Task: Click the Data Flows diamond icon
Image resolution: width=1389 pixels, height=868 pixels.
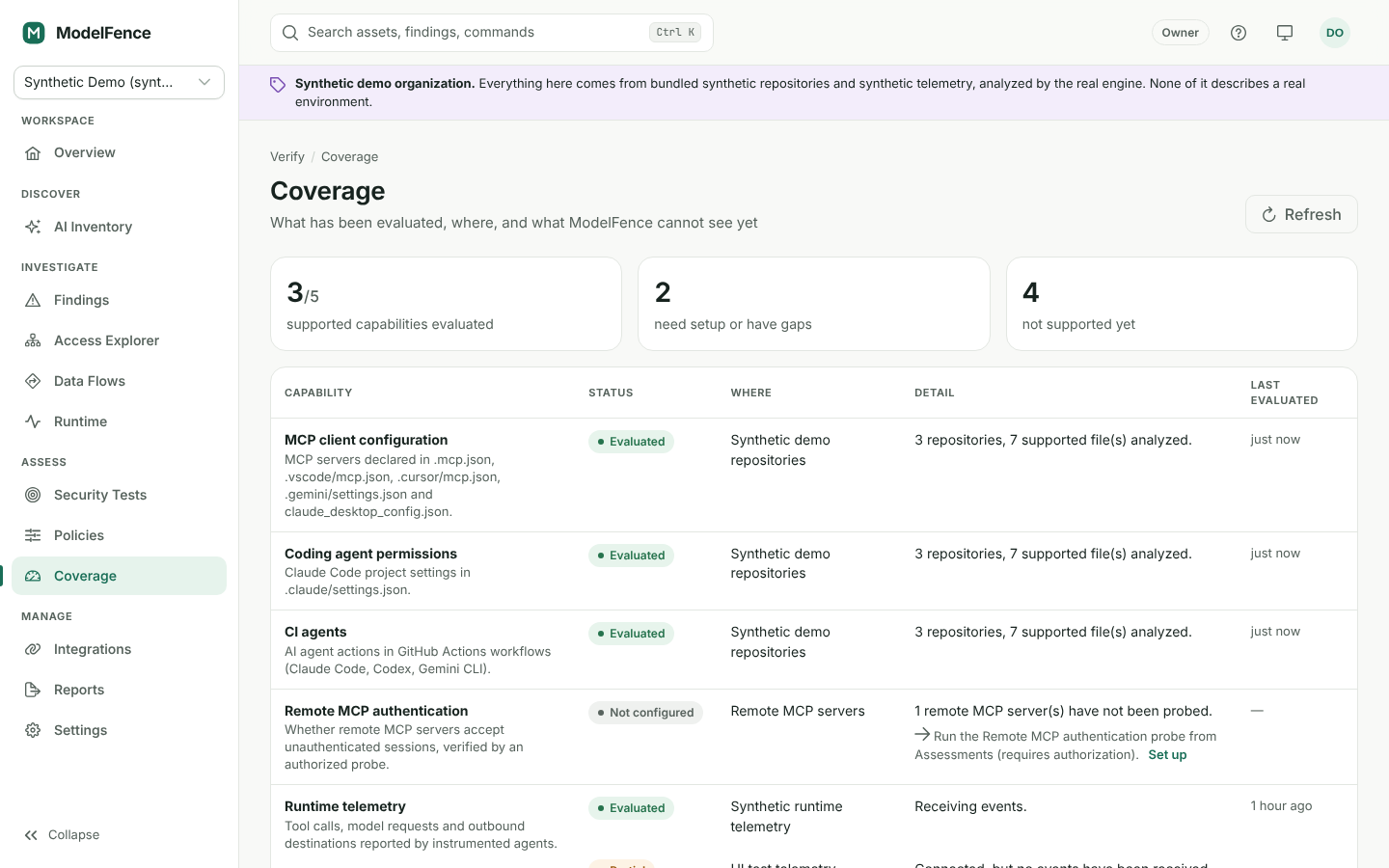Action: pos(33,381)
